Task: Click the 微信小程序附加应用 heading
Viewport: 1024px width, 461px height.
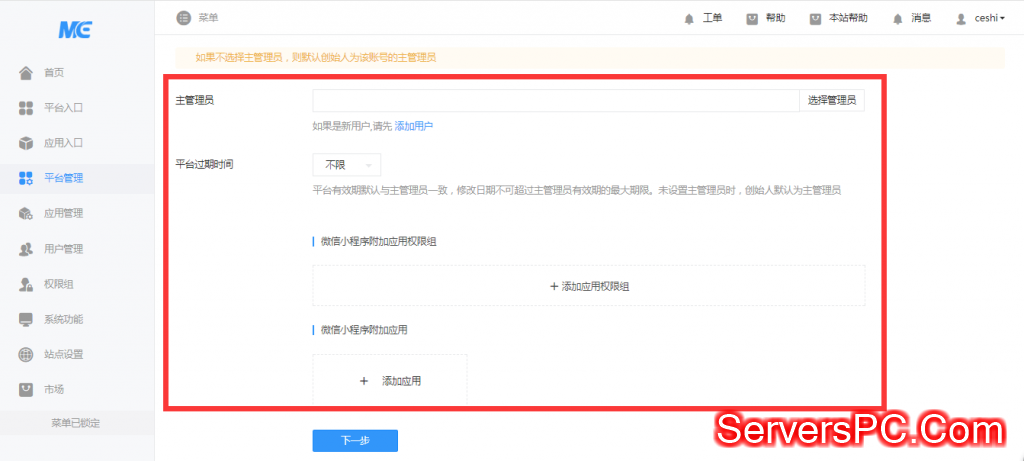Action: pos(364,330)
